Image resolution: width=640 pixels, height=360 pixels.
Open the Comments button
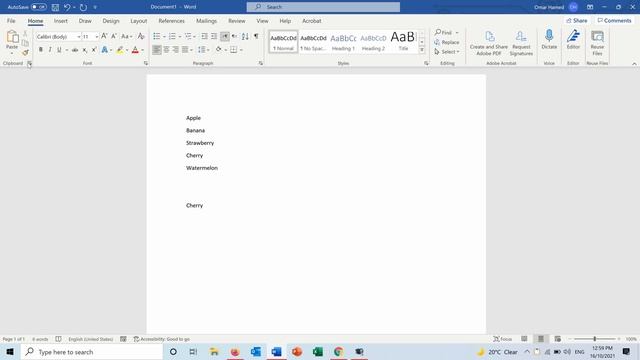(x=614, y=20)
